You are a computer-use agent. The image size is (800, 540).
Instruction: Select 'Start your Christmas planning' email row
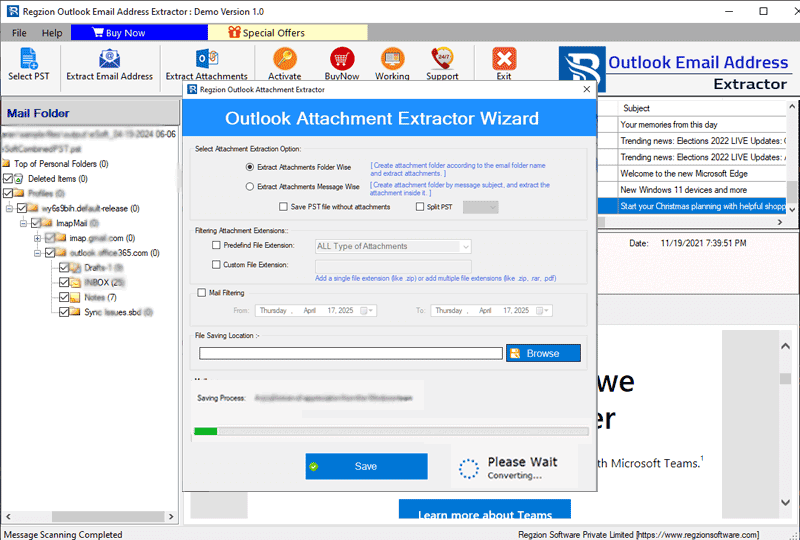point(702,206)
